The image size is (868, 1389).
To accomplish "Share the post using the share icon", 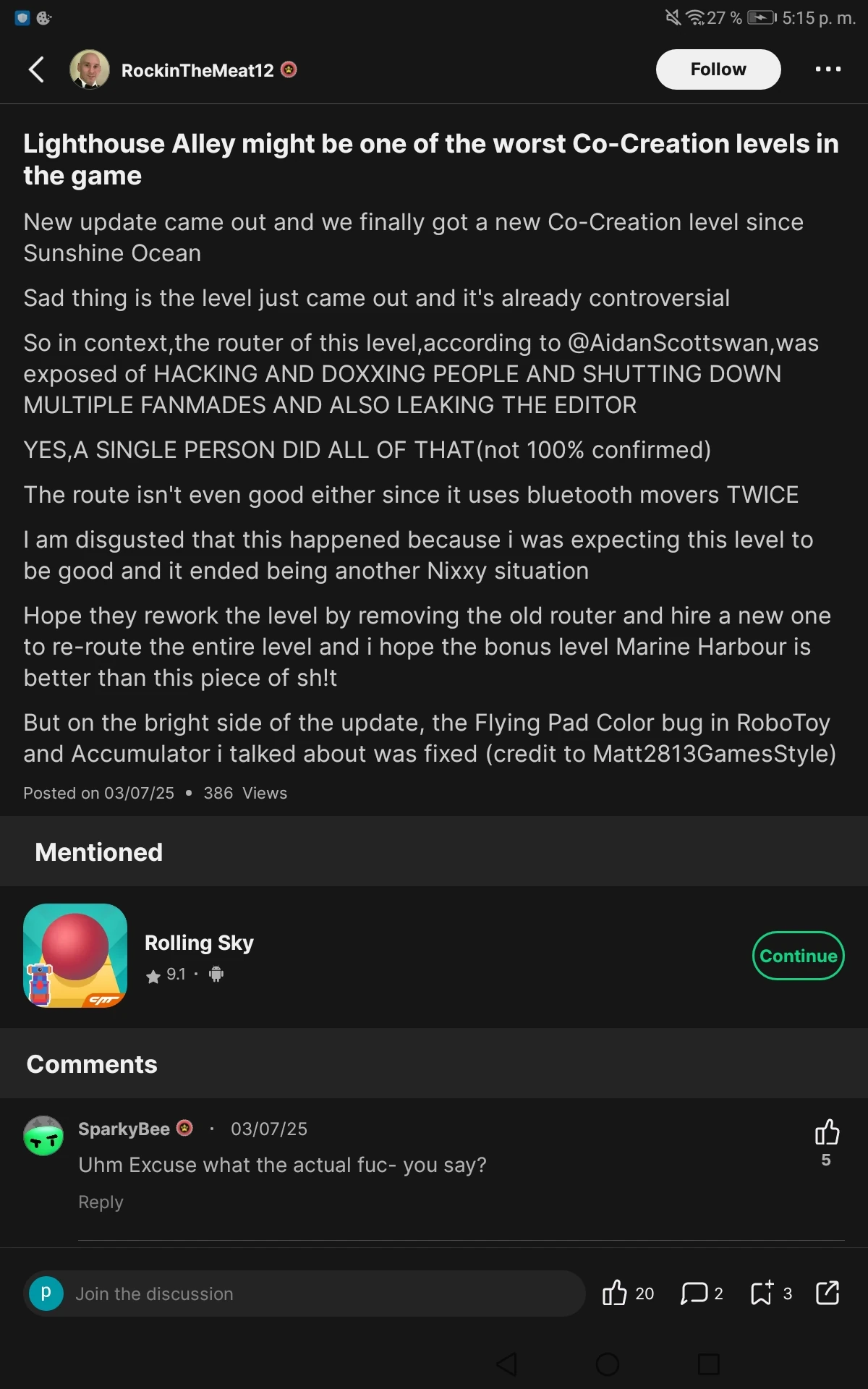I will point(827,1294).
